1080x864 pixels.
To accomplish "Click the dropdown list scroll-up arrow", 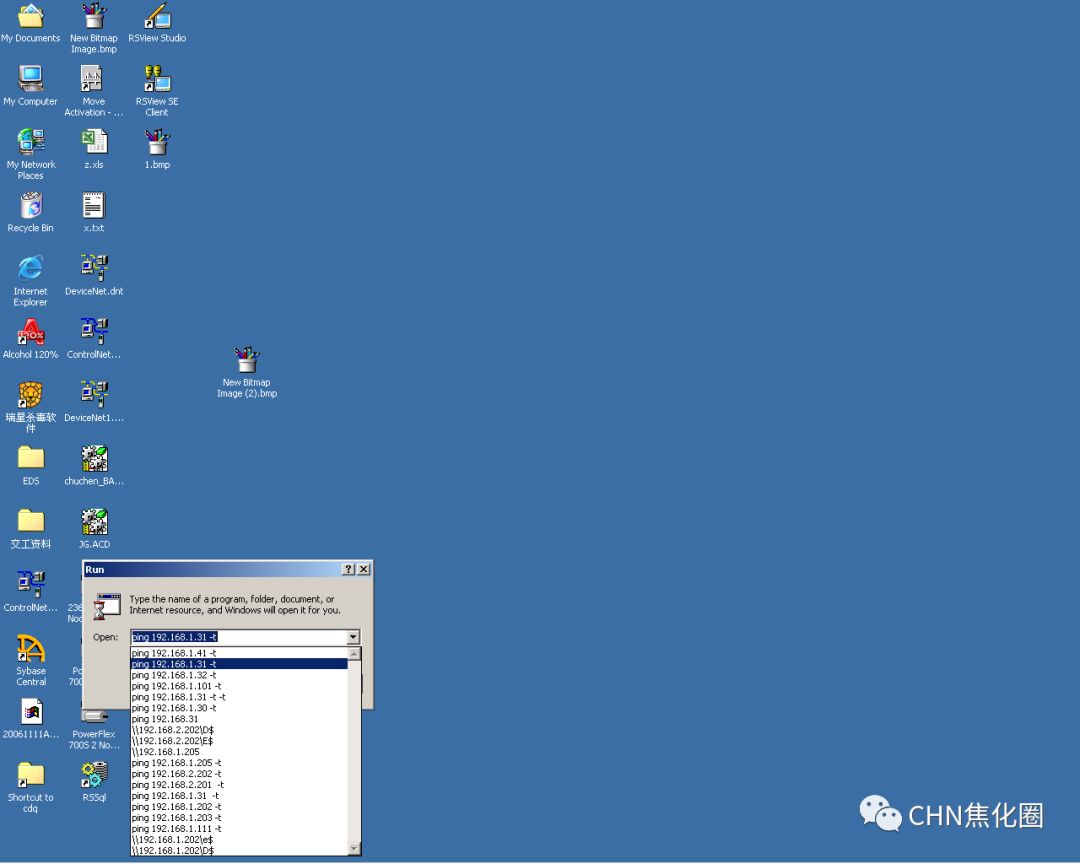I will [354, 653].
